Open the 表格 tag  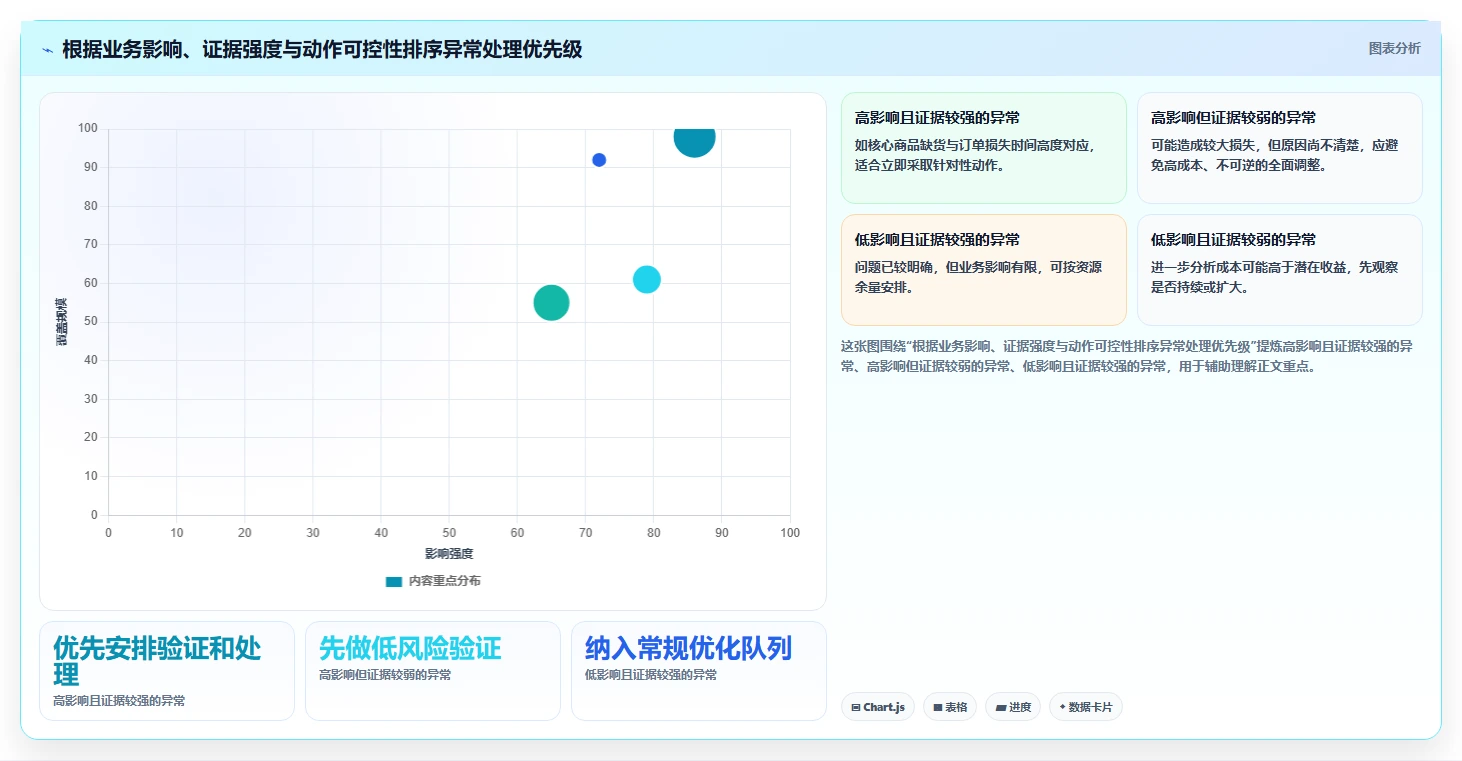950,707
